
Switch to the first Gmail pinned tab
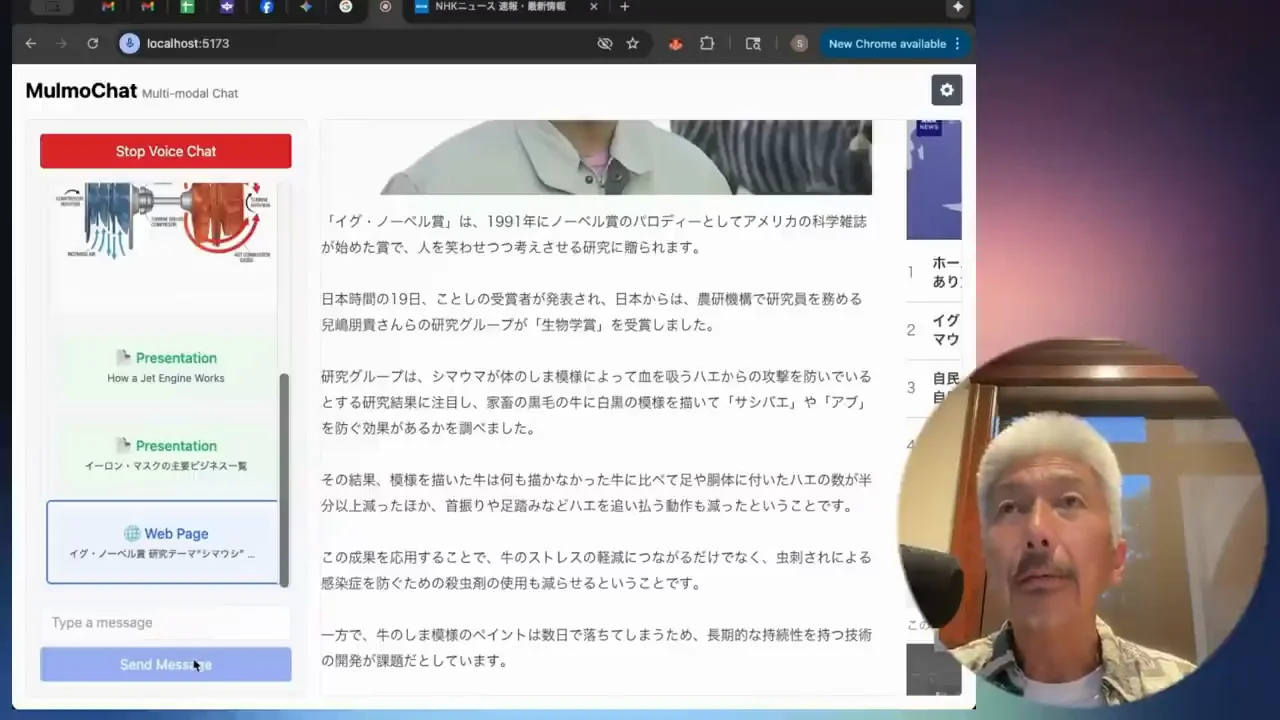[108, 7]
